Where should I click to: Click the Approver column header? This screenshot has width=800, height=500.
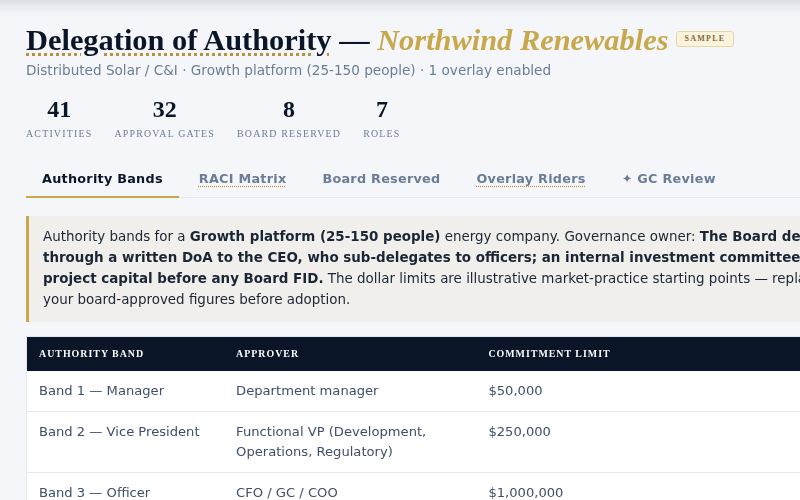point(267,354)
